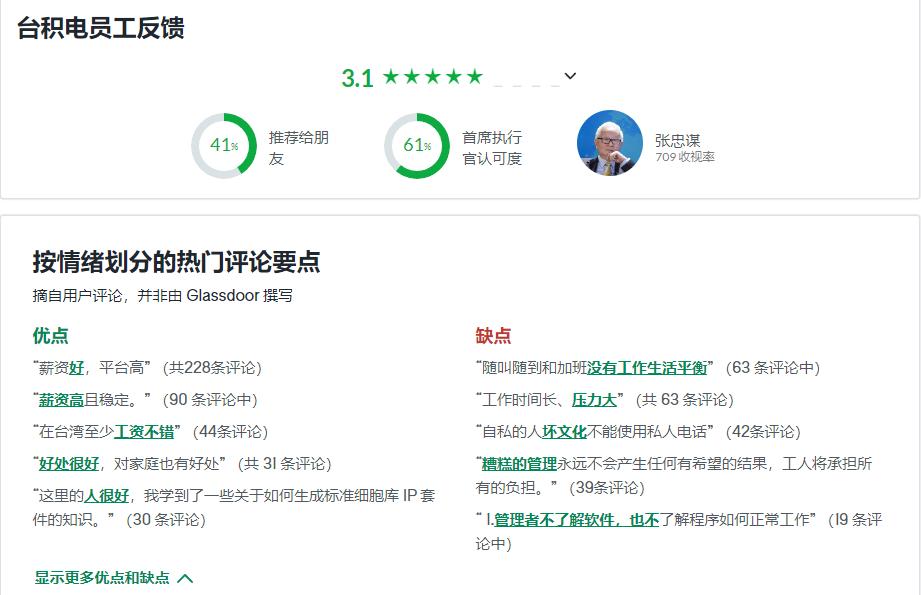The image size is (921, 595).
Task: Click the '(63 条评论中)' count
Action: point(773,368)
